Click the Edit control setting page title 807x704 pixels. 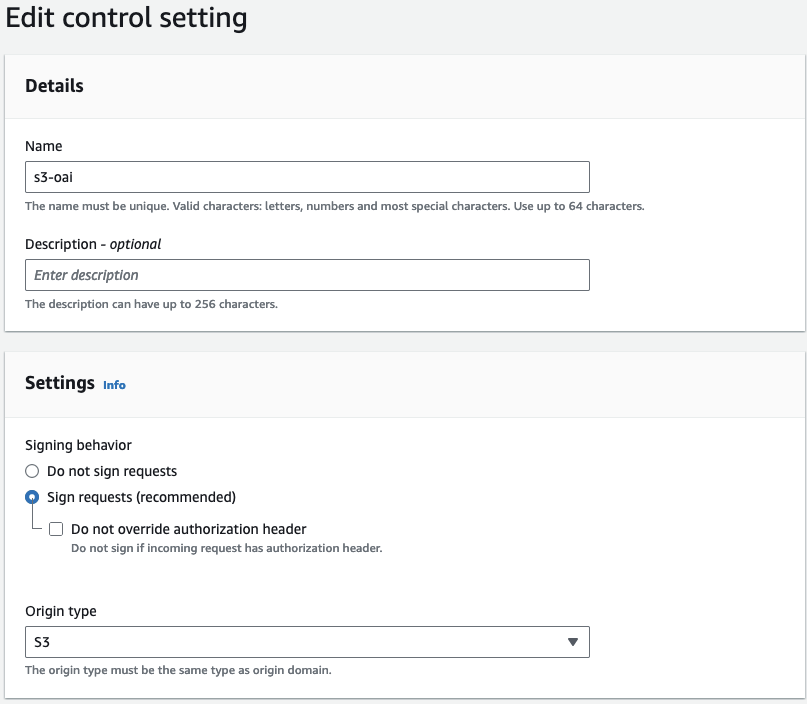[127, 18]
